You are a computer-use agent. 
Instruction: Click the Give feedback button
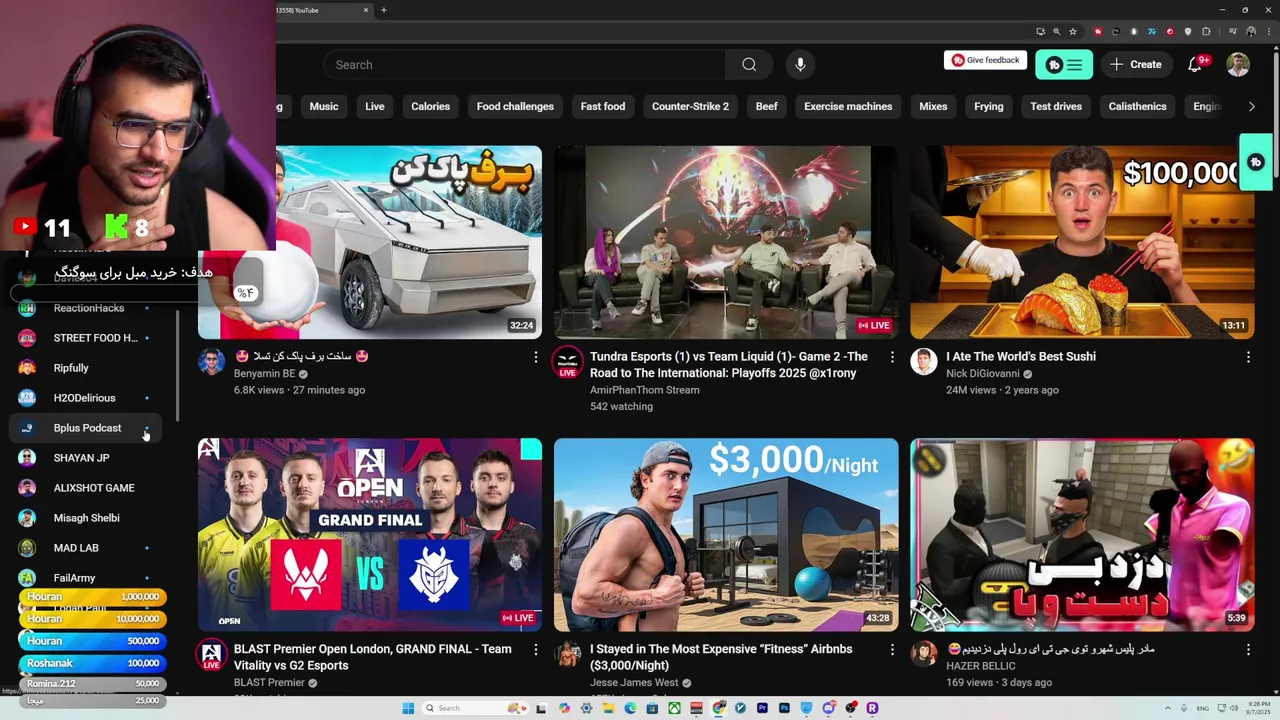point(985,60)
